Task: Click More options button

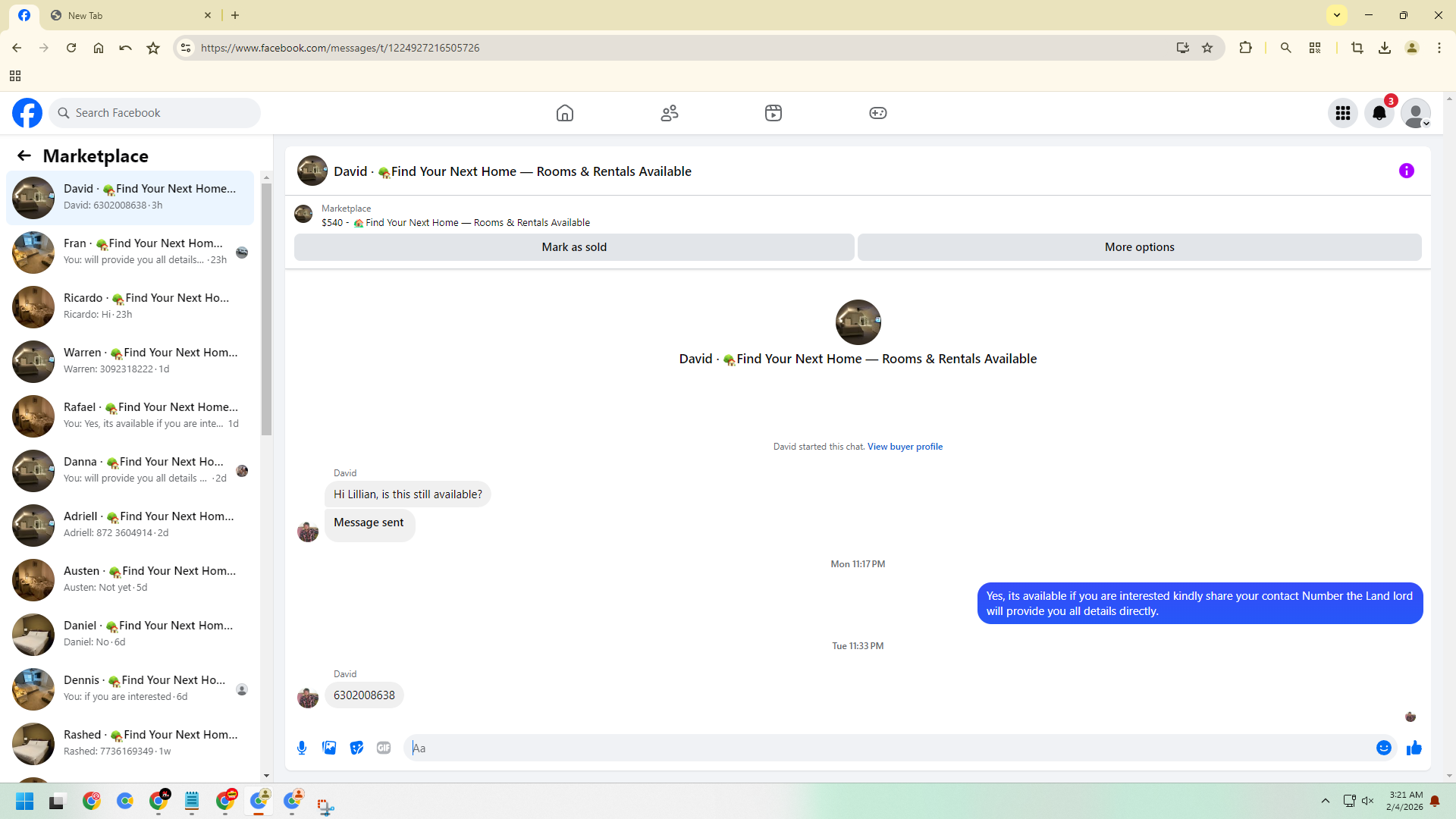Action: point(1139,247)
